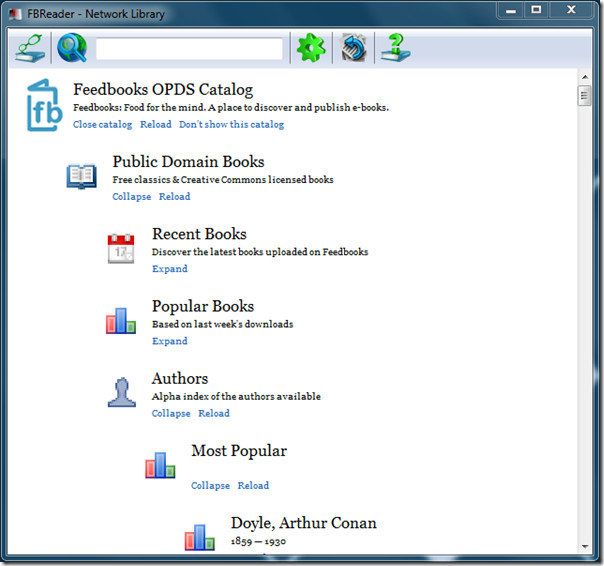Click the network search globe magnifier icon
The width and height of the screenshot is (604, 566).
(72, 48)
